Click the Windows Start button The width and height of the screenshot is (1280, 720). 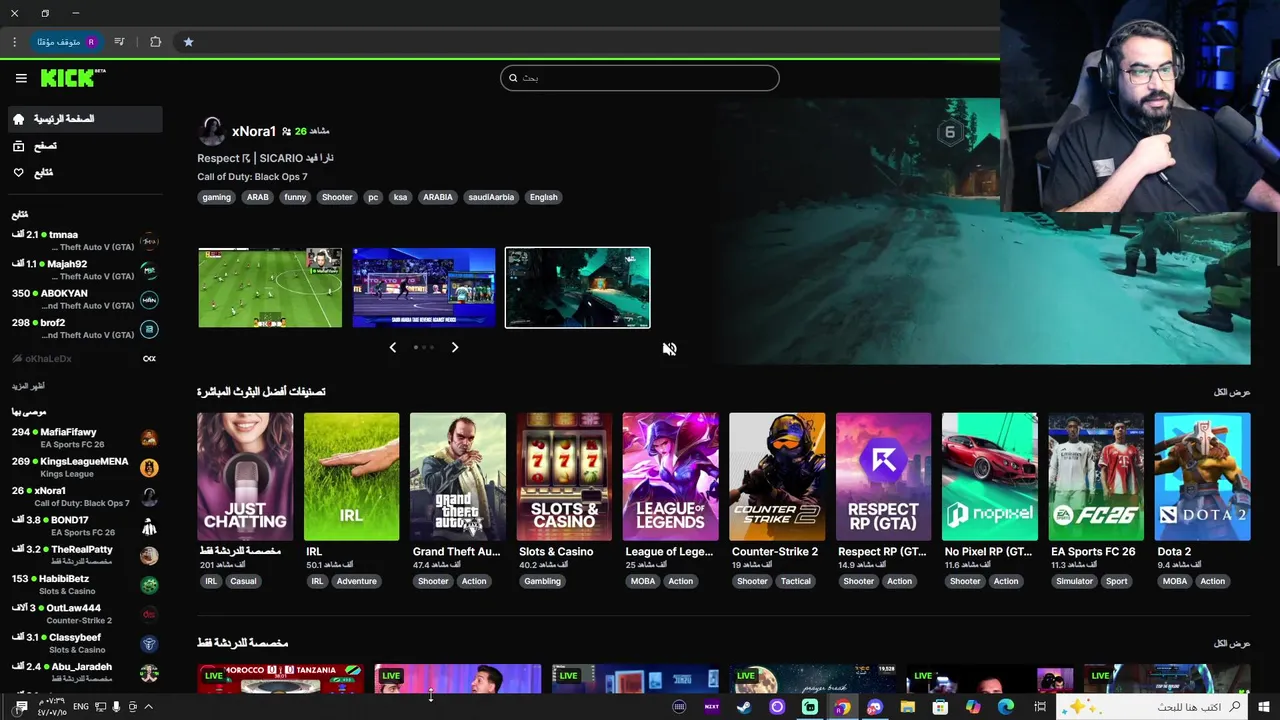(x=1264, y=707)
